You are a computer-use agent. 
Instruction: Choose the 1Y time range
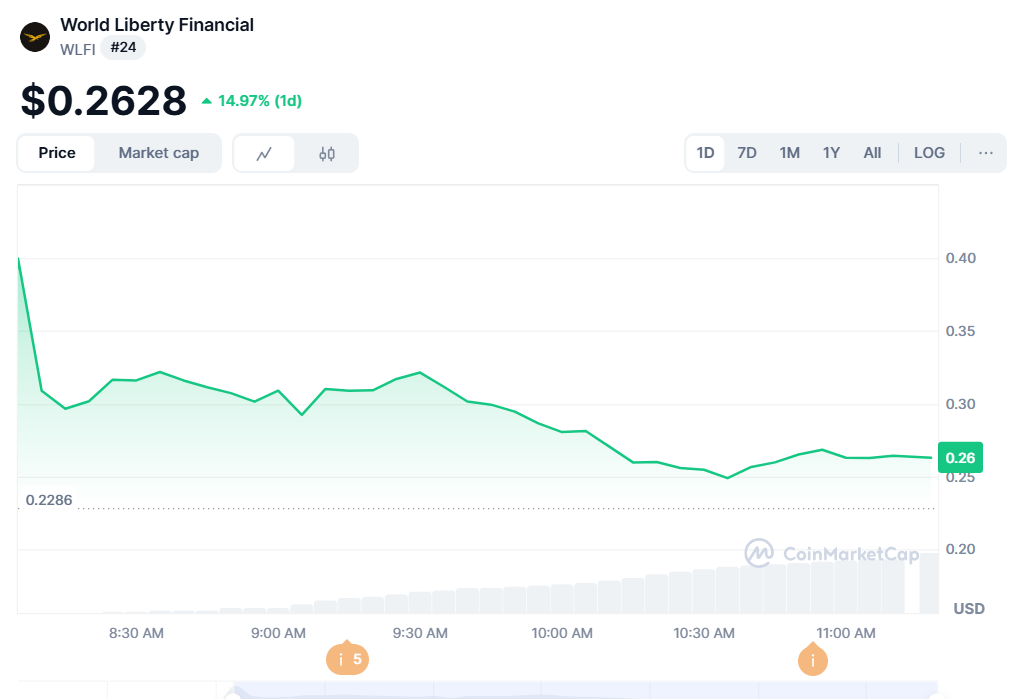point(832,153)
